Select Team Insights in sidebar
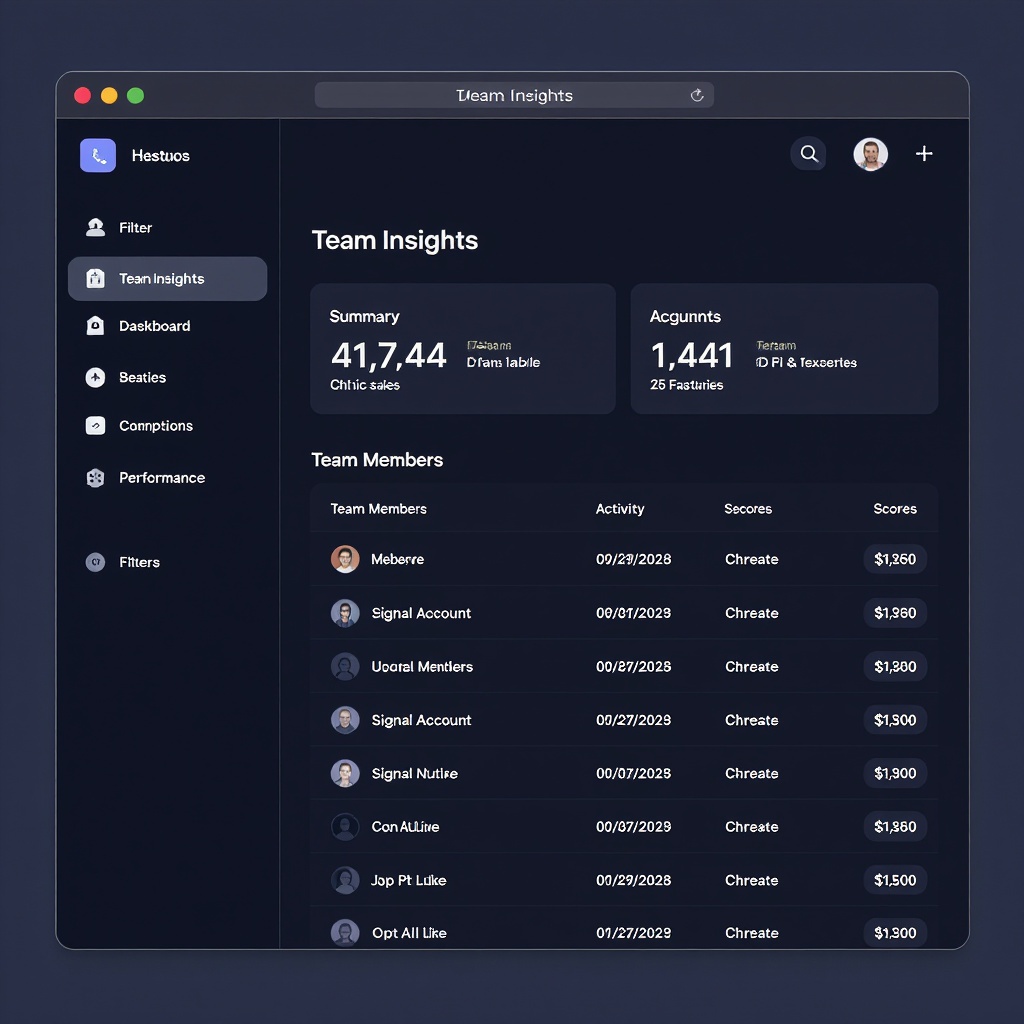This screenshot has width=1024, height=1024. [167, 279]
